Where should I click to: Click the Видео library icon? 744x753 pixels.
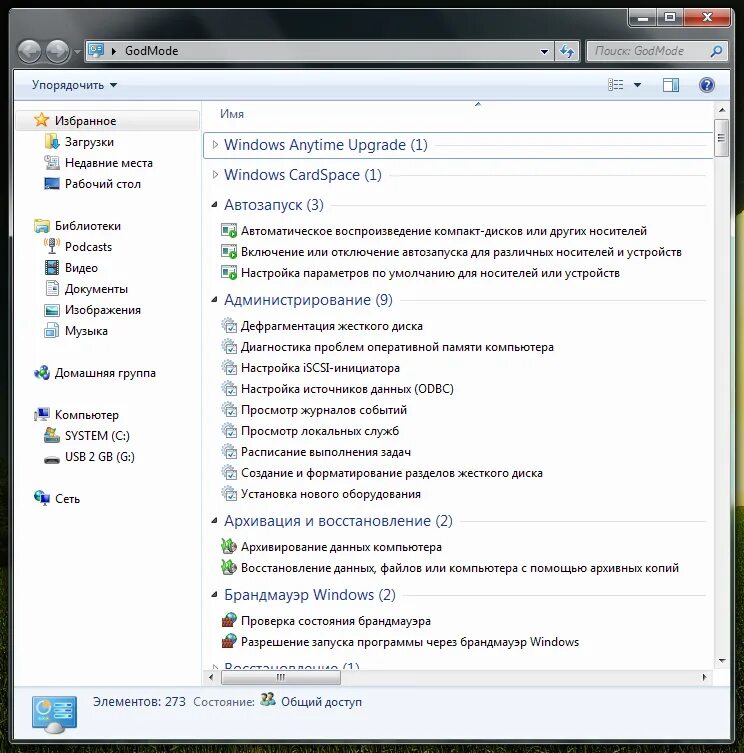pyautogui.click(x=52, y=267)
